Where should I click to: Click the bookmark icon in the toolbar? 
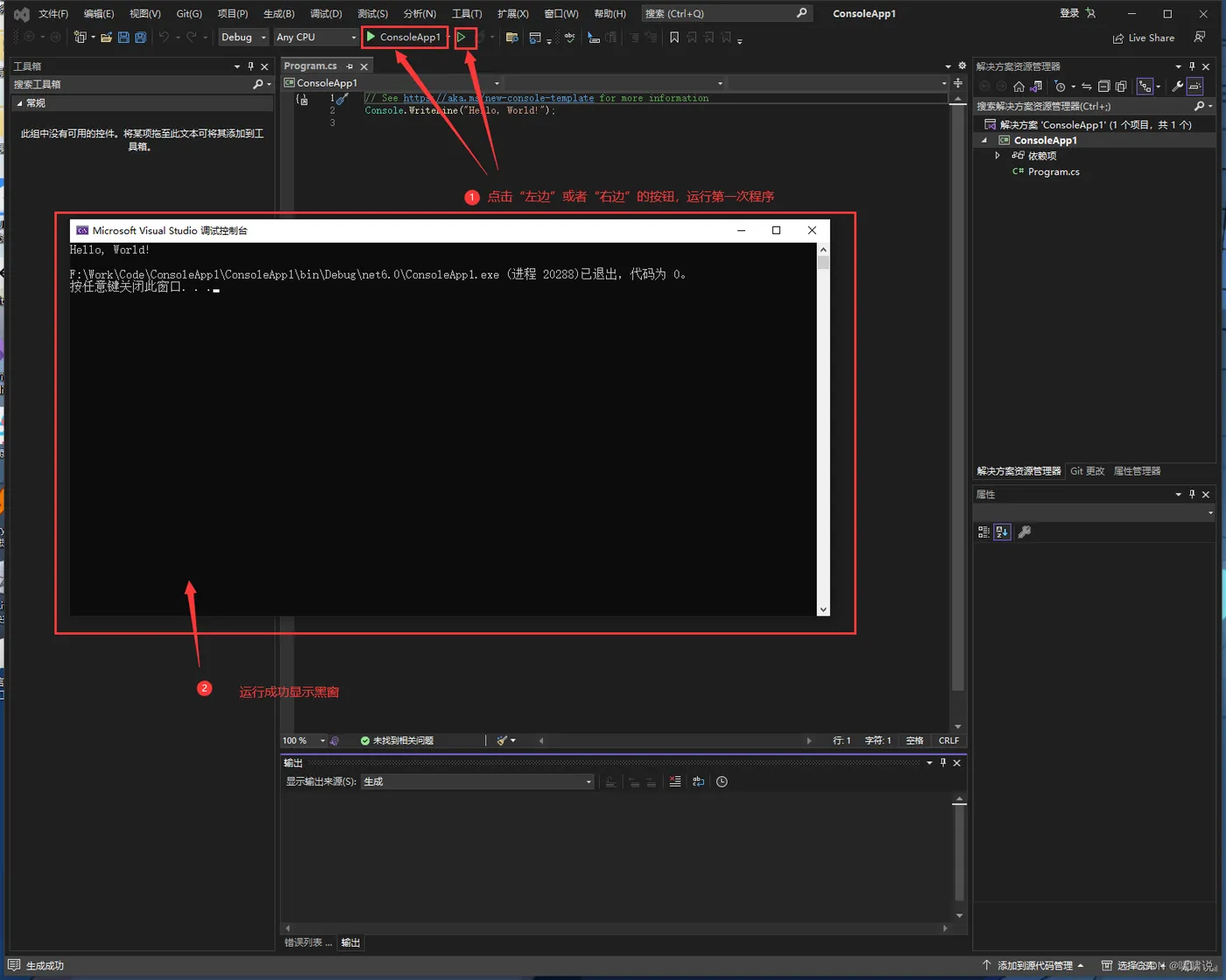pyautogui.click(x=674, y=38)
